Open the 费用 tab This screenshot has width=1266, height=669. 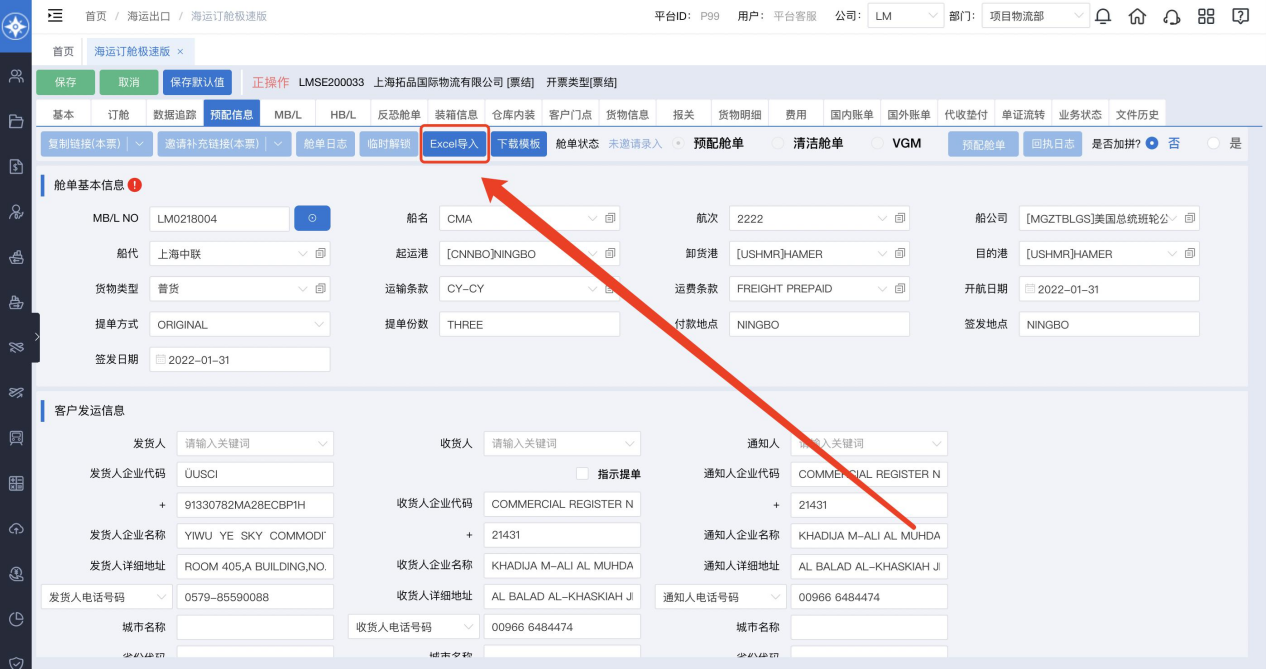coord(796,115)
